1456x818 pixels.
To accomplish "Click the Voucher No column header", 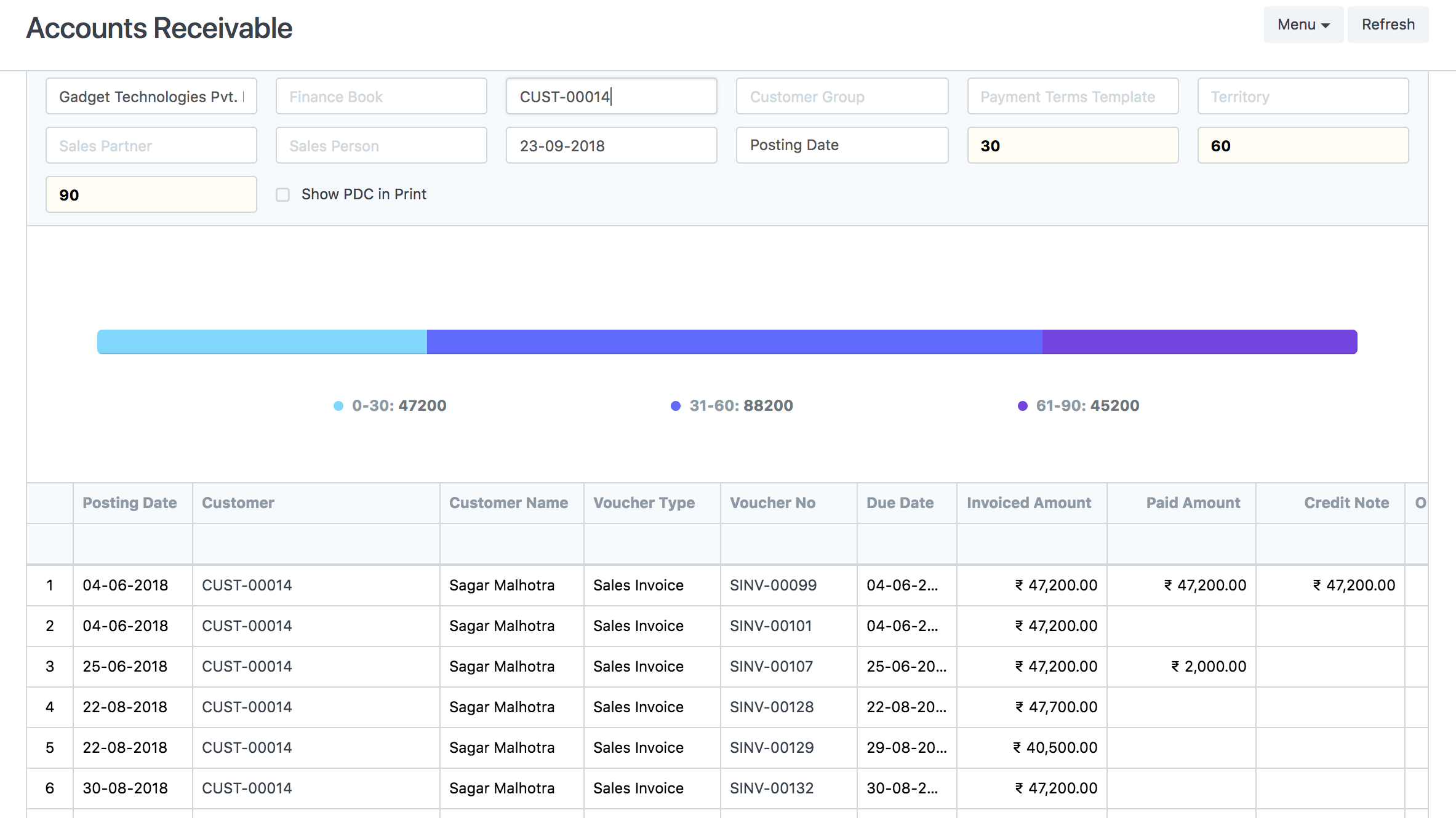I will click(772, 503).
